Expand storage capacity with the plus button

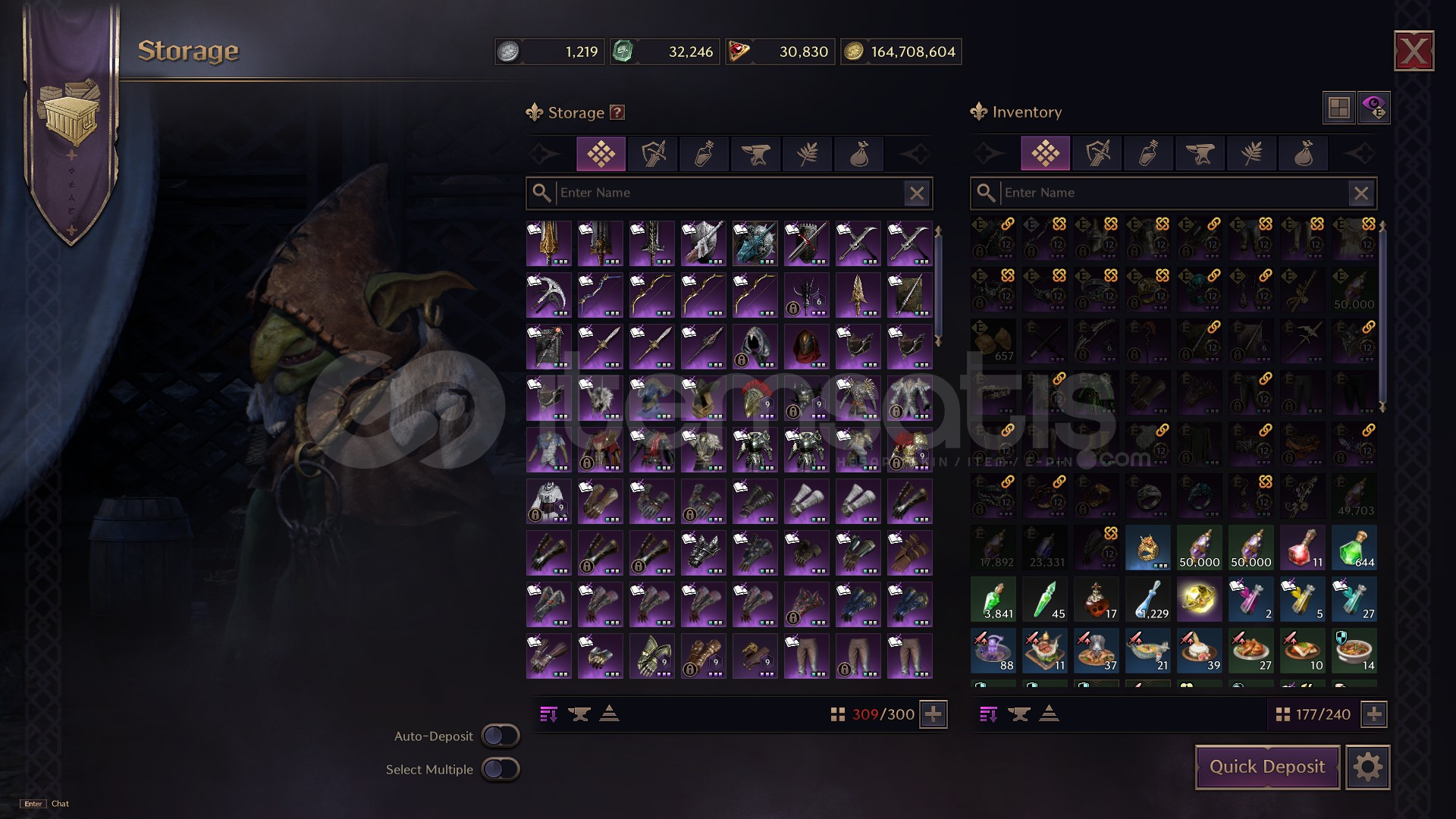(934, 714)
